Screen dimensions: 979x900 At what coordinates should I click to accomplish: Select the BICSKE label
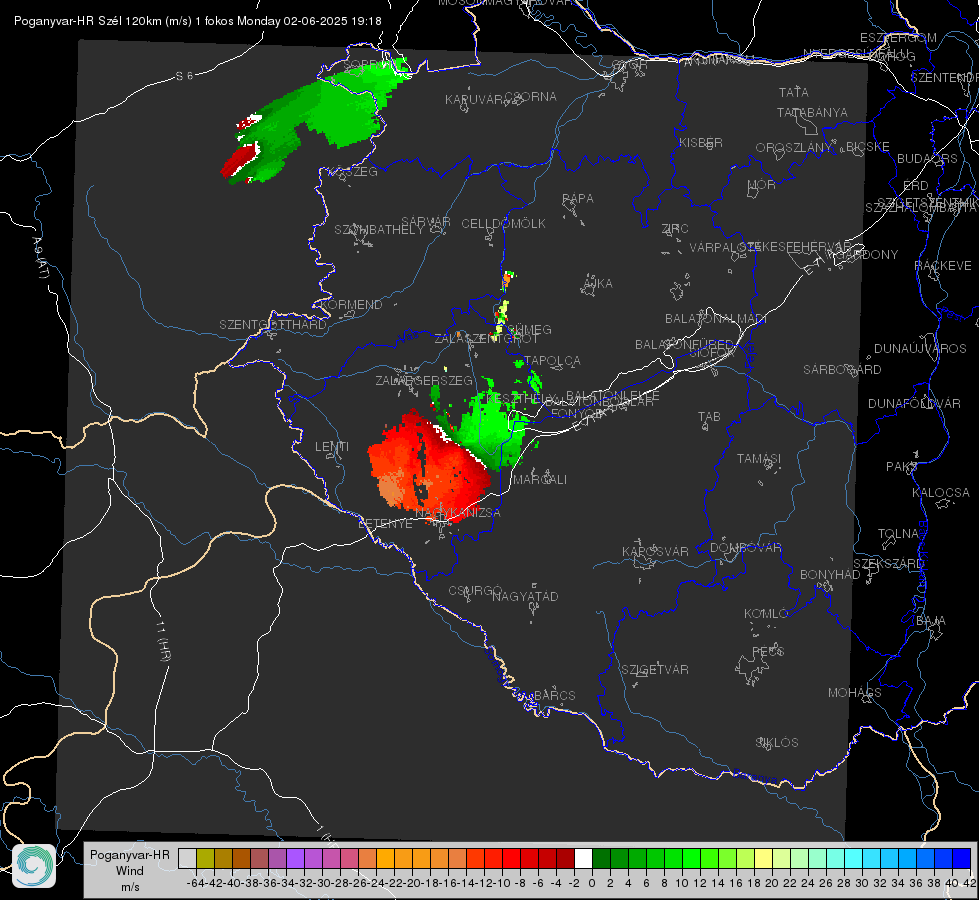pyautogui.click(x=868, y=146)
